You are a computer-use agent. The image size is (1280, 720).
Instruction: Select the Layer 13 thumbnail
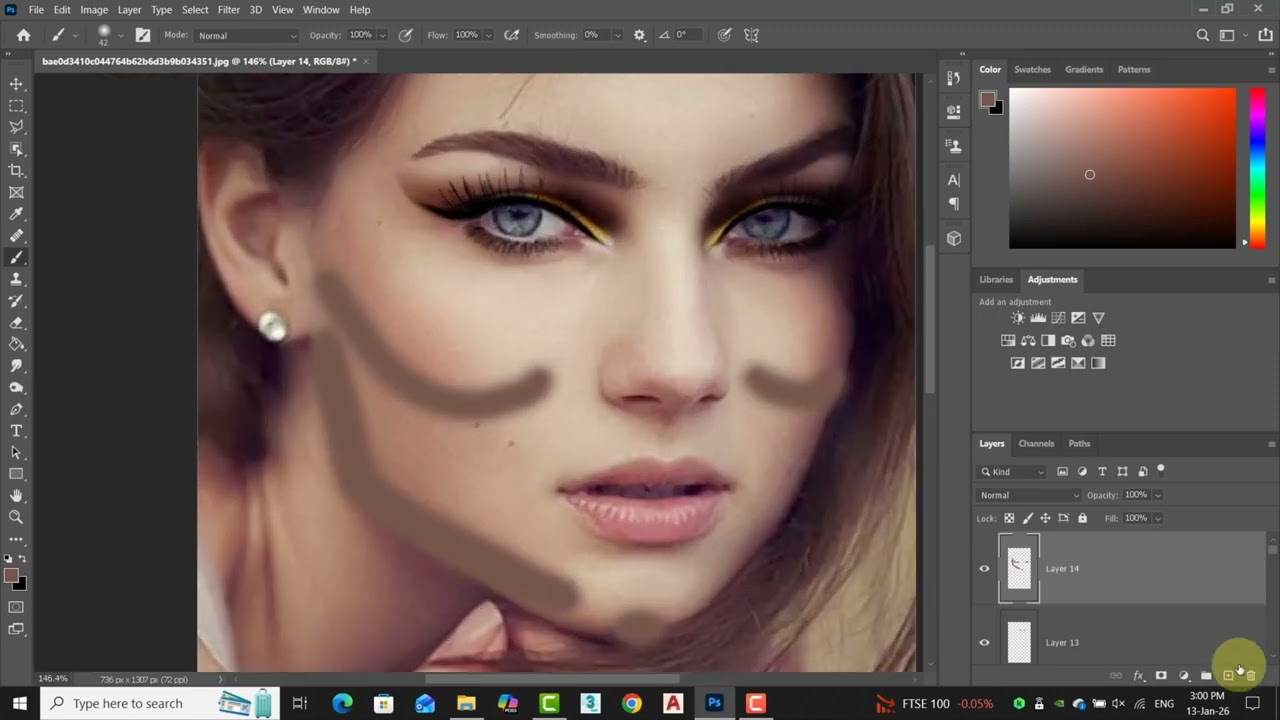[1019, 642]
